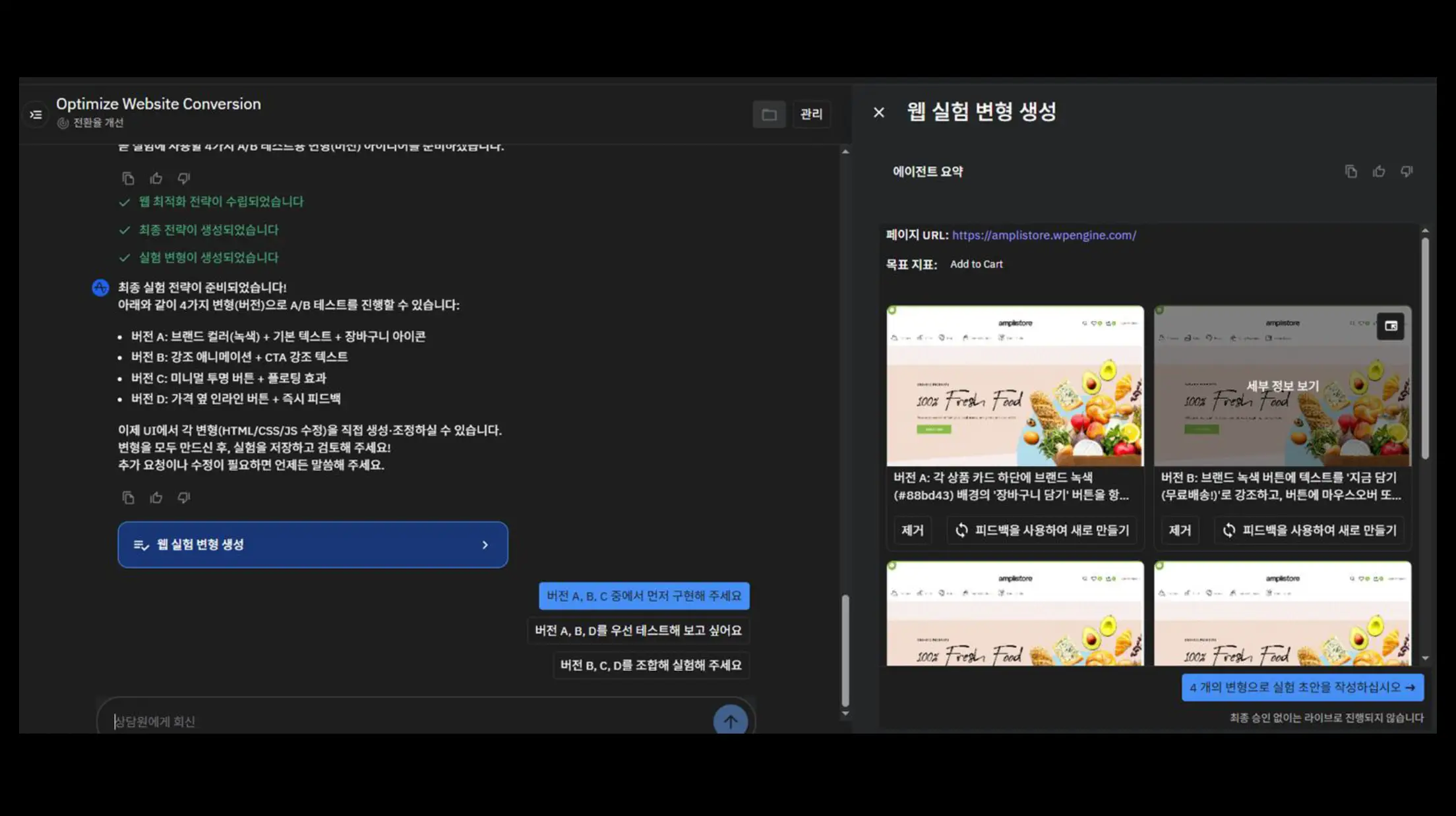This screenshot has height=816, width=1456.
Task: Open the folder icon in header
Action: 769,115
